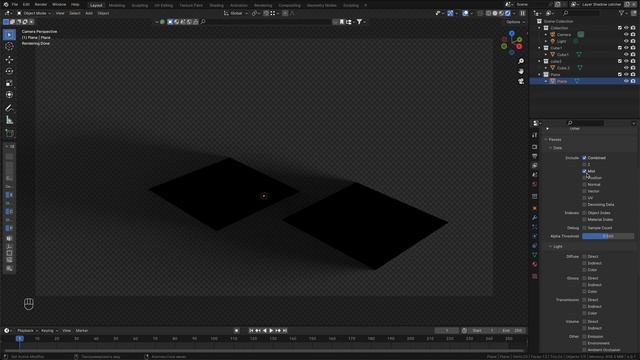Uncheck the Mist pass checkbox
The width and height of the screenshot is (640, 360).
[584, 171]
